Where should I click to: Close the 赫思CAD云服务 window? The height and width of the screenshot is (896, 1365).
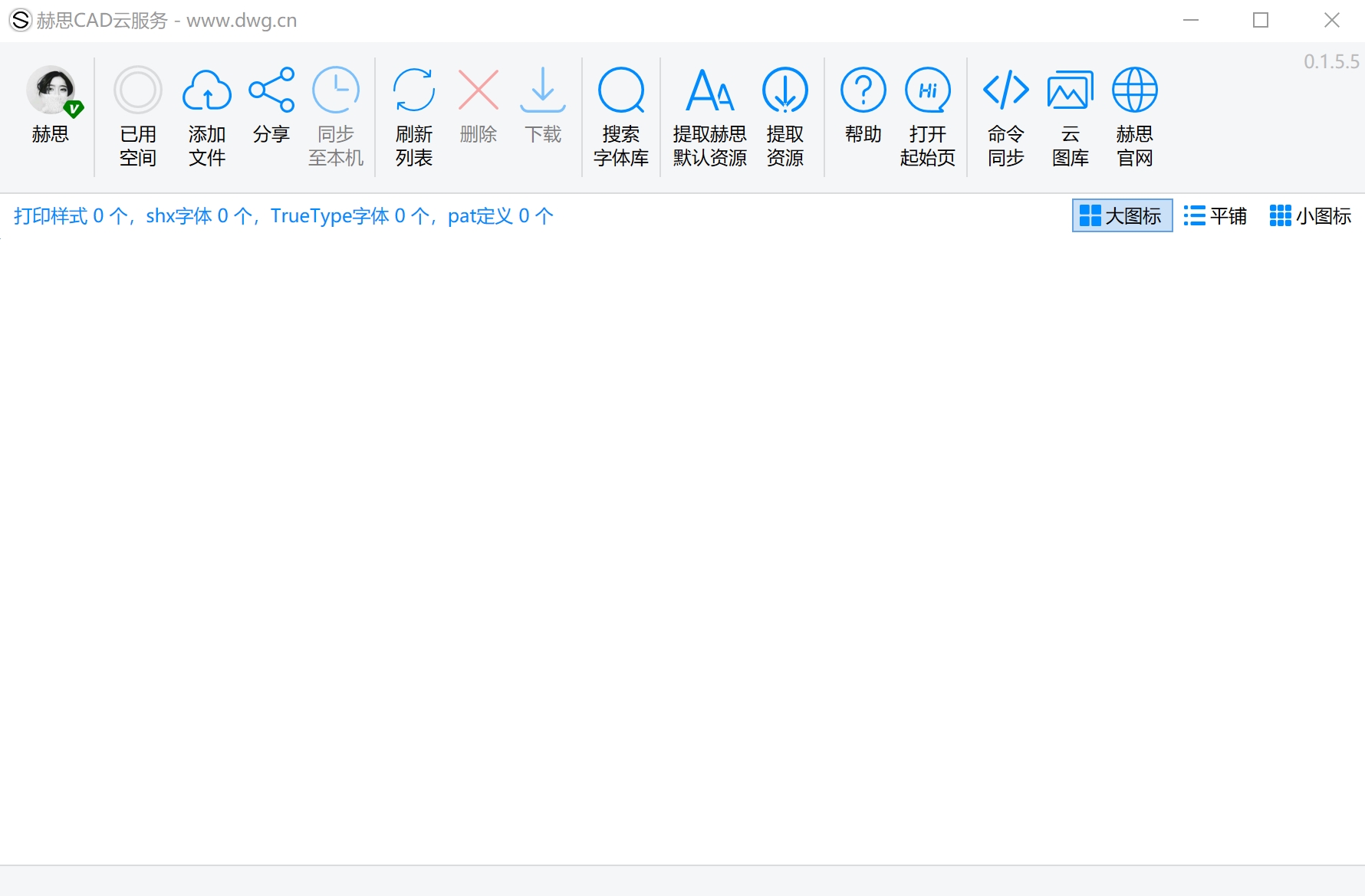pyautogui.click(x=1332, y=20)
